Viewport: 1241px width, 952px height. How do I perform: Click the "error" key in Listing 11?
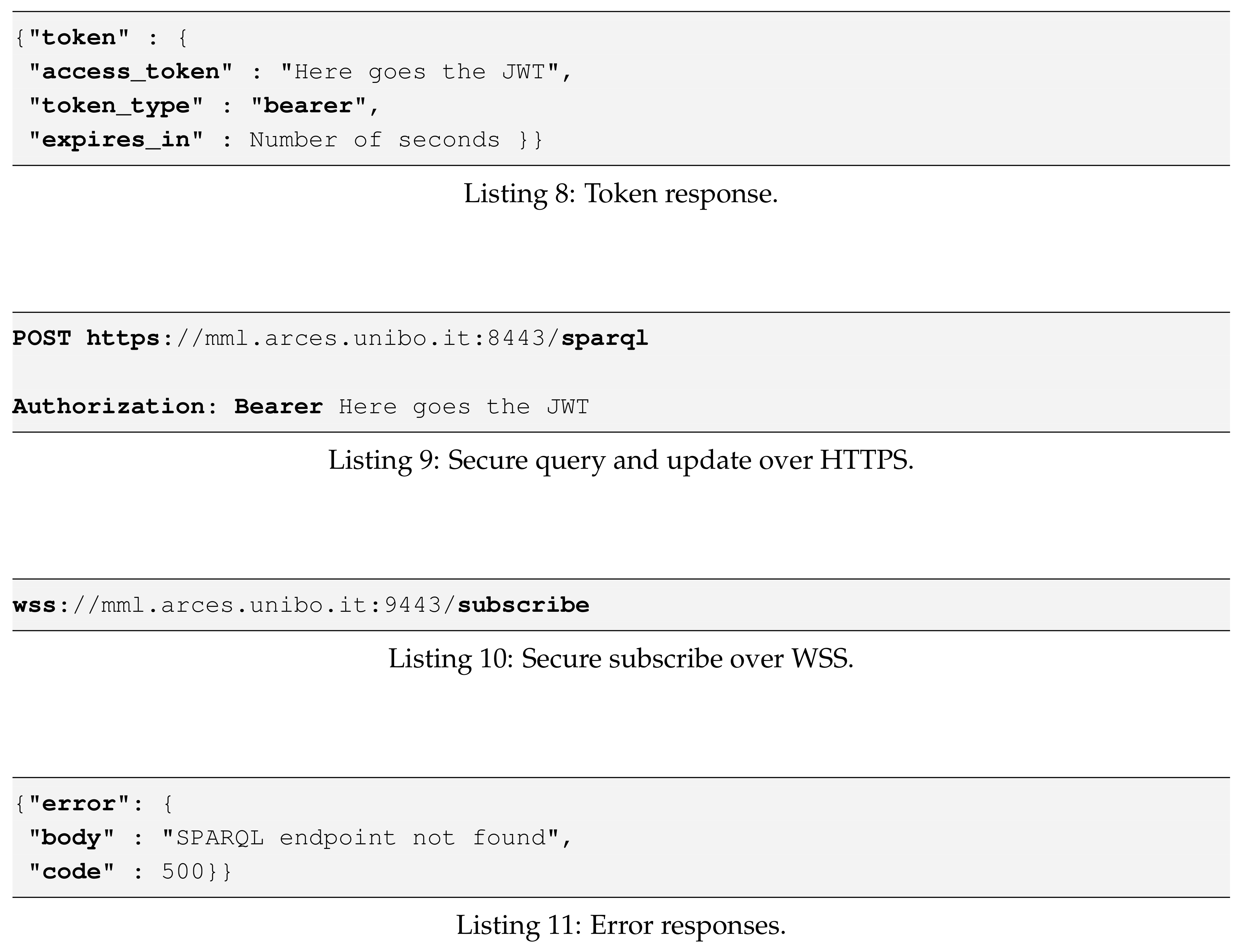[79, 804]
